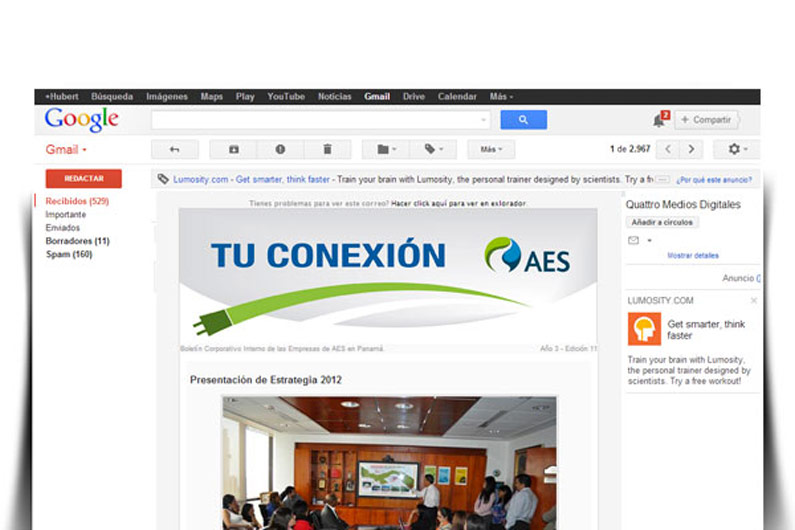Expand the contact options arrow beside envelope

pos(649,240)
